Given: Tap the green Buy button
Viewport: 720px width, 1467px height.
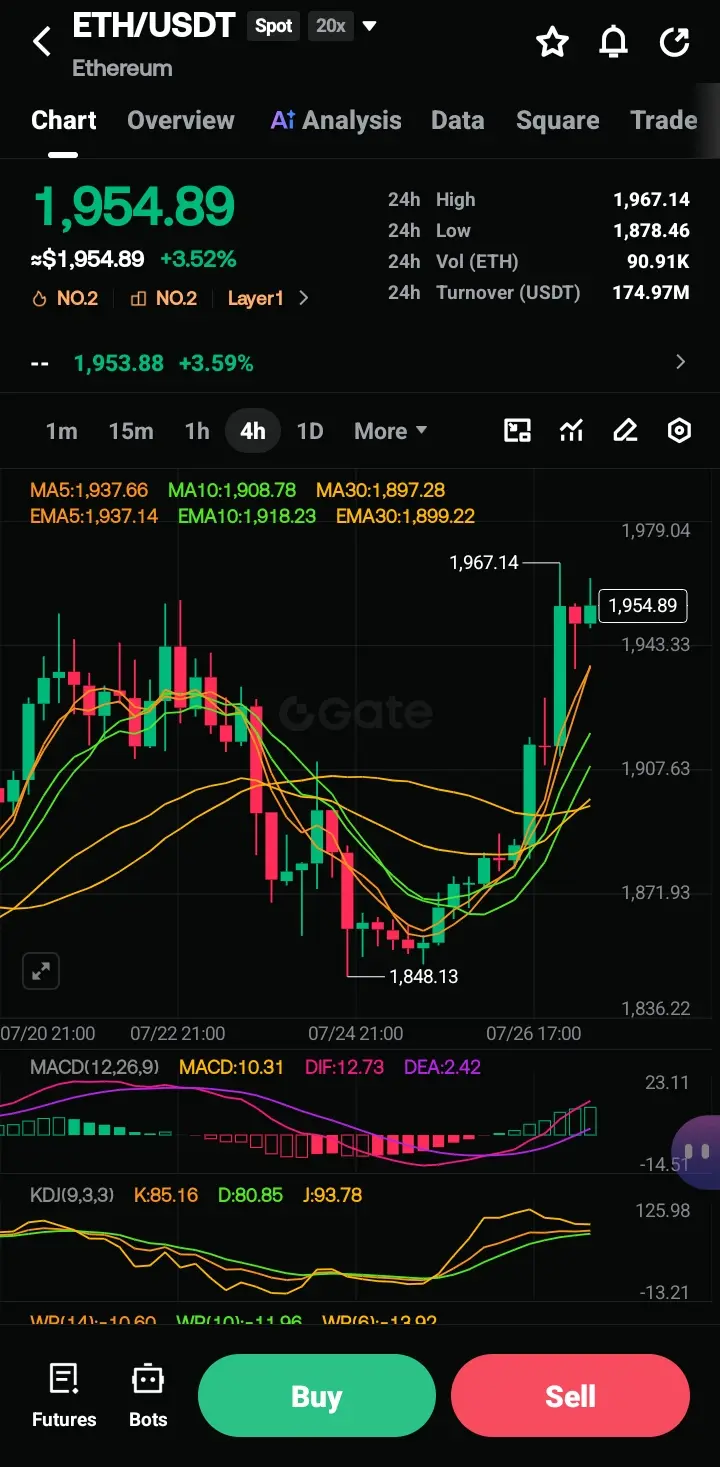Looking at the screenshot, I should click(317, 1396).
